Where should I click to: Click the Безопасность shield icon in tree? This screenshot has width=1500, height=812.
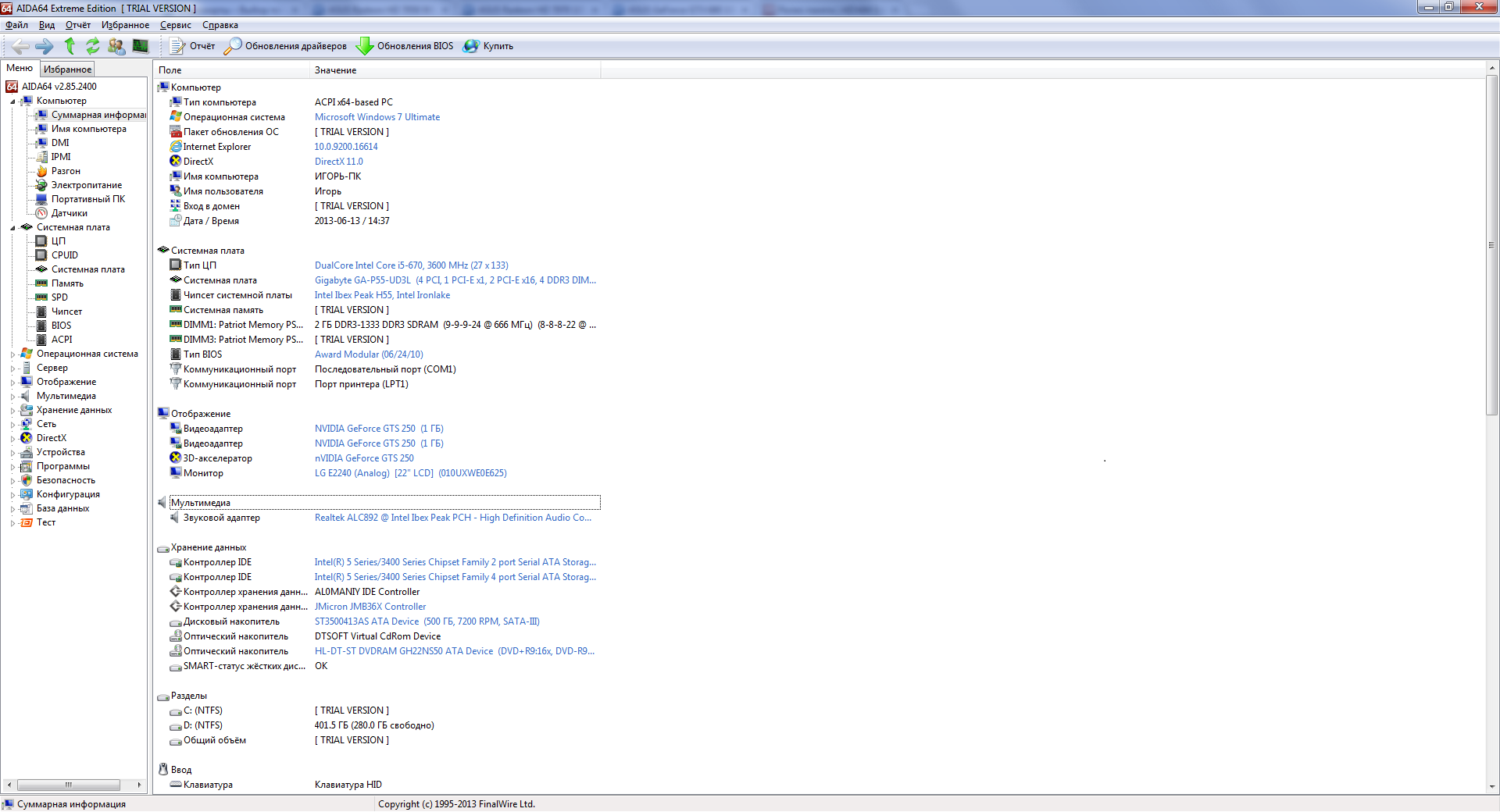coord(27,480)
